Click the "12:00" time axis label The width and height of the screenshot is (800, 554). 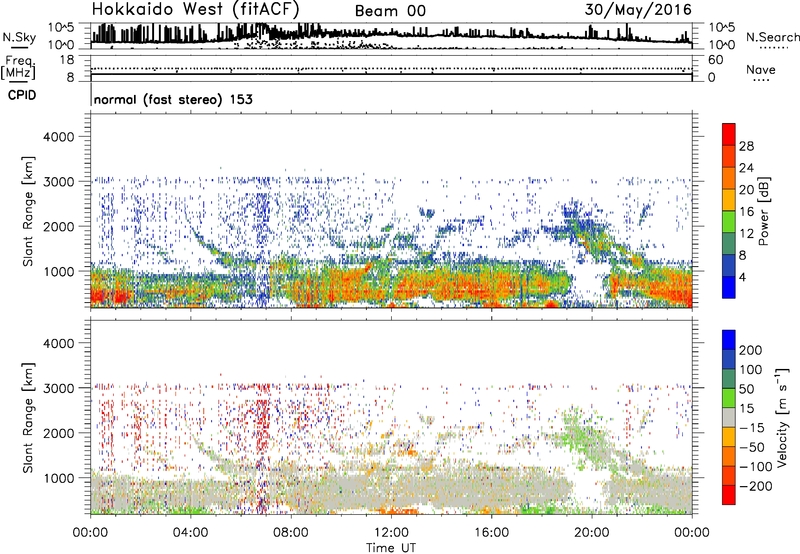pos(391,533)
